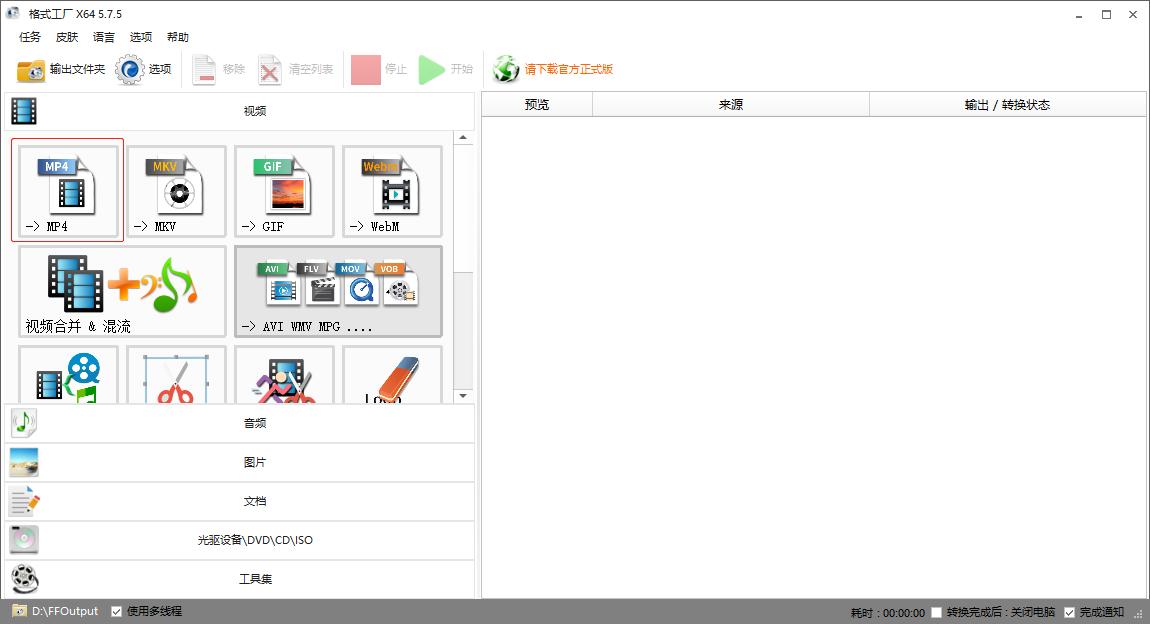Enable 转换完成后:关闭电脑 option

point(936,611)
